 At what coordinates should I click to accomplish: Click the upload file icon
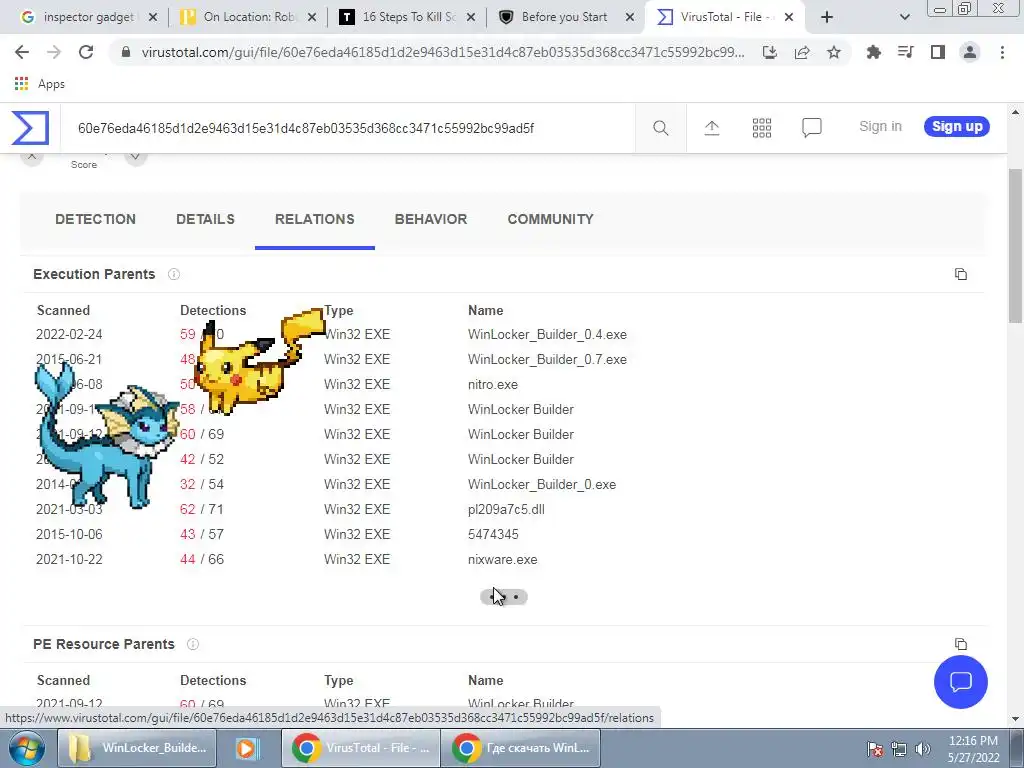[x=711, y=128]
